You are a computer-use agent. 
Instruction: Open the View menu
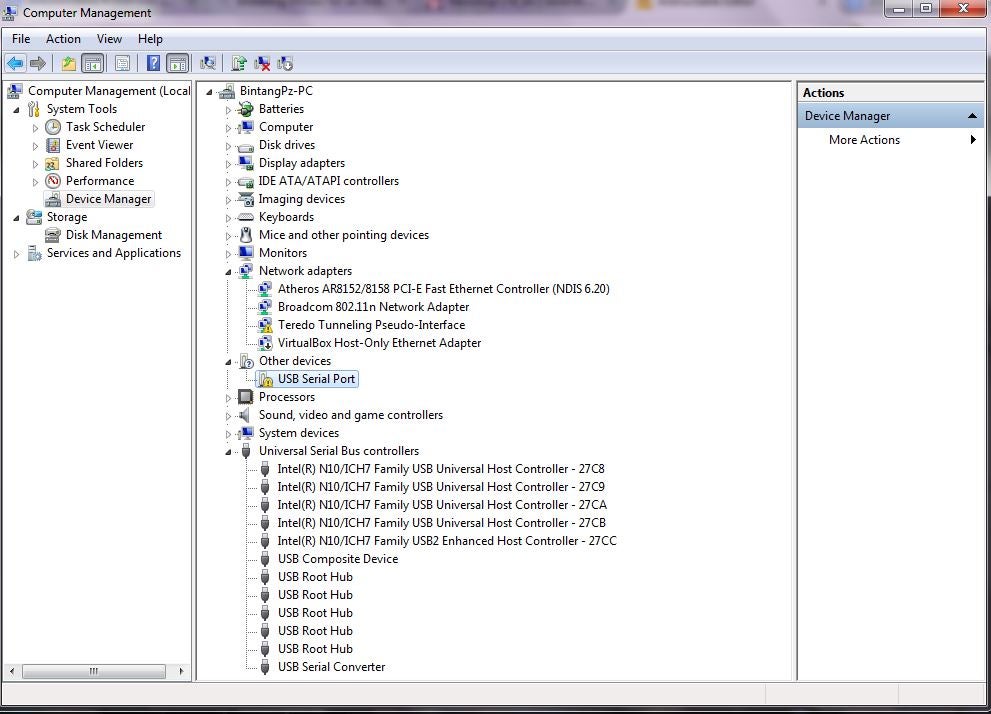109,39
